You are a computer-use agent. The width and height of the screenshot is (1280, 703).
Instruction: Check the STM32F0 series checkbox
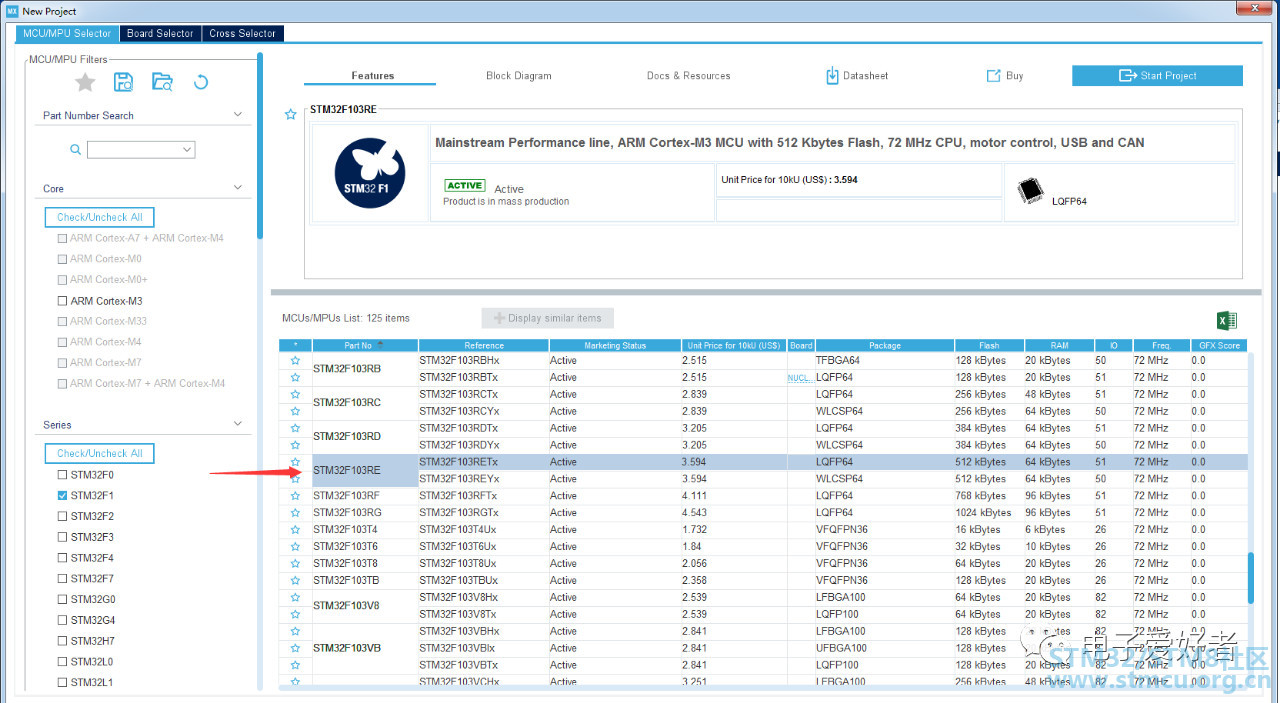[x=63, y=475]
